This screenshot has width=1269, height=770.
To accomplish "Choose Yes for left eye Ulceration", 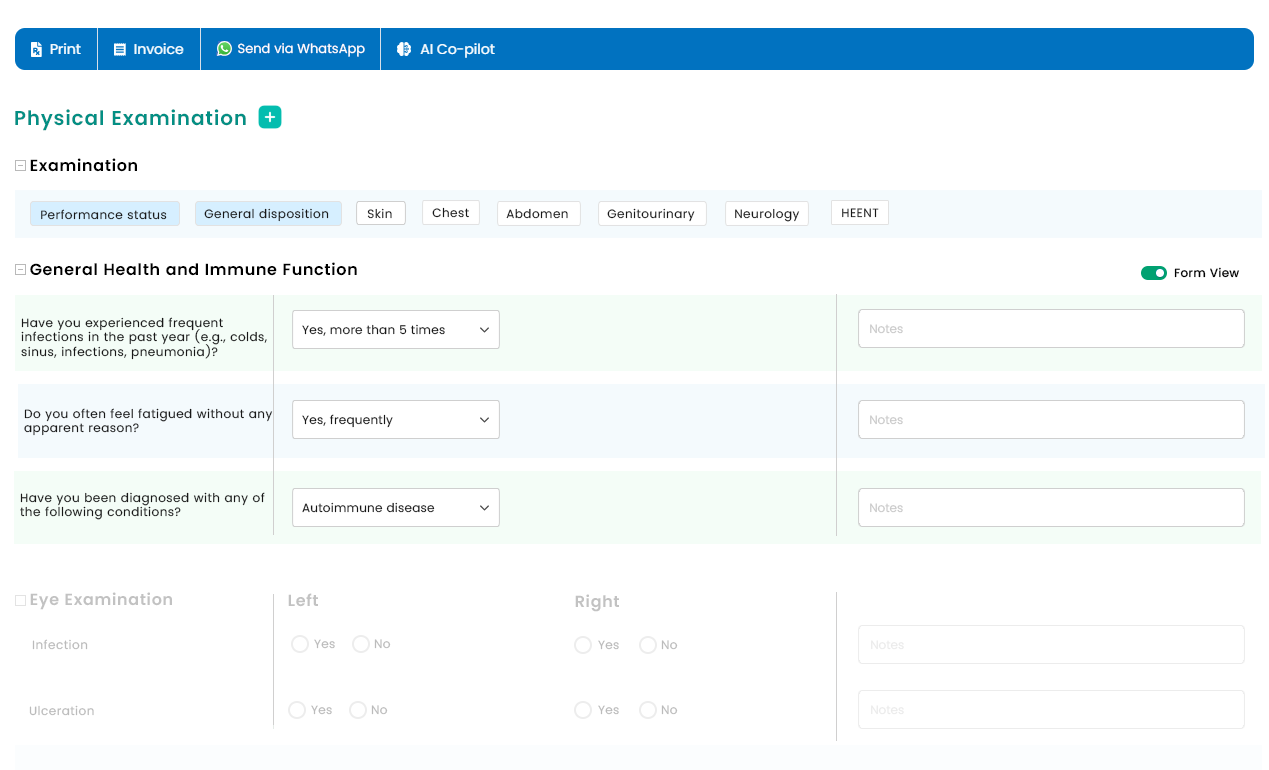I will (297, 710).
